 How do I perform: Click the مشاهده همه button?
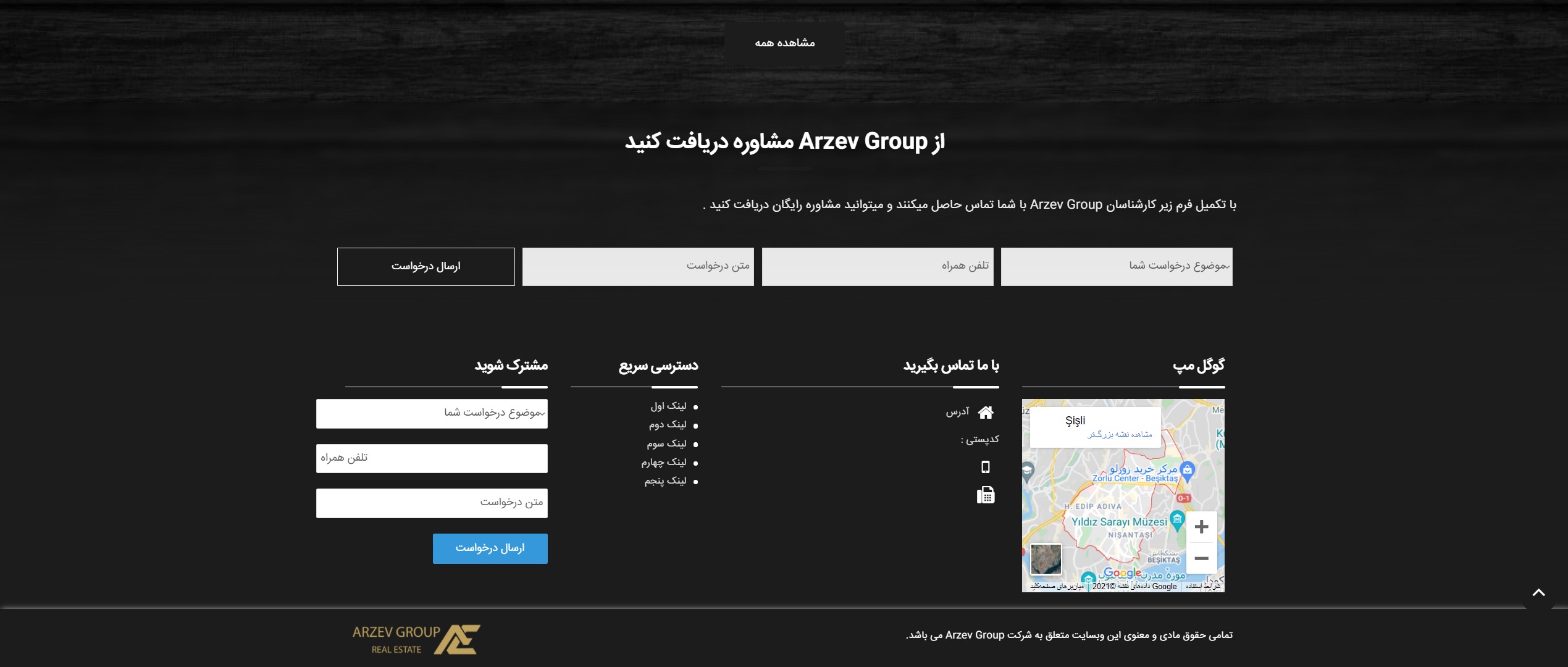click(x=785, y=43)
